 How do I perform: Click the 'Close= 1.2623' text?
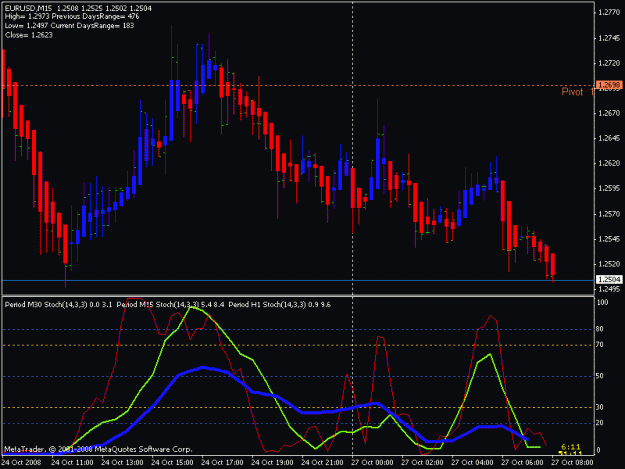point(29,35)
